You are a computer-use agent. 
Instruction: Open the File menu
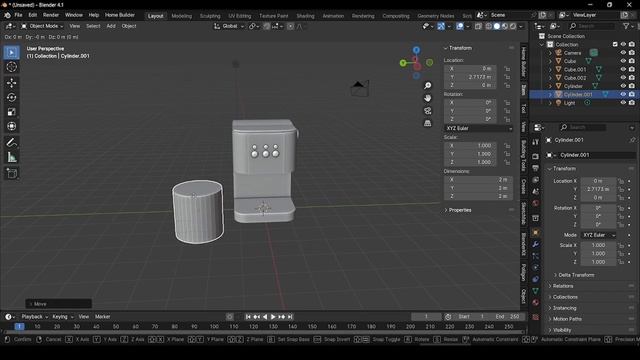[x=18, y=15]
